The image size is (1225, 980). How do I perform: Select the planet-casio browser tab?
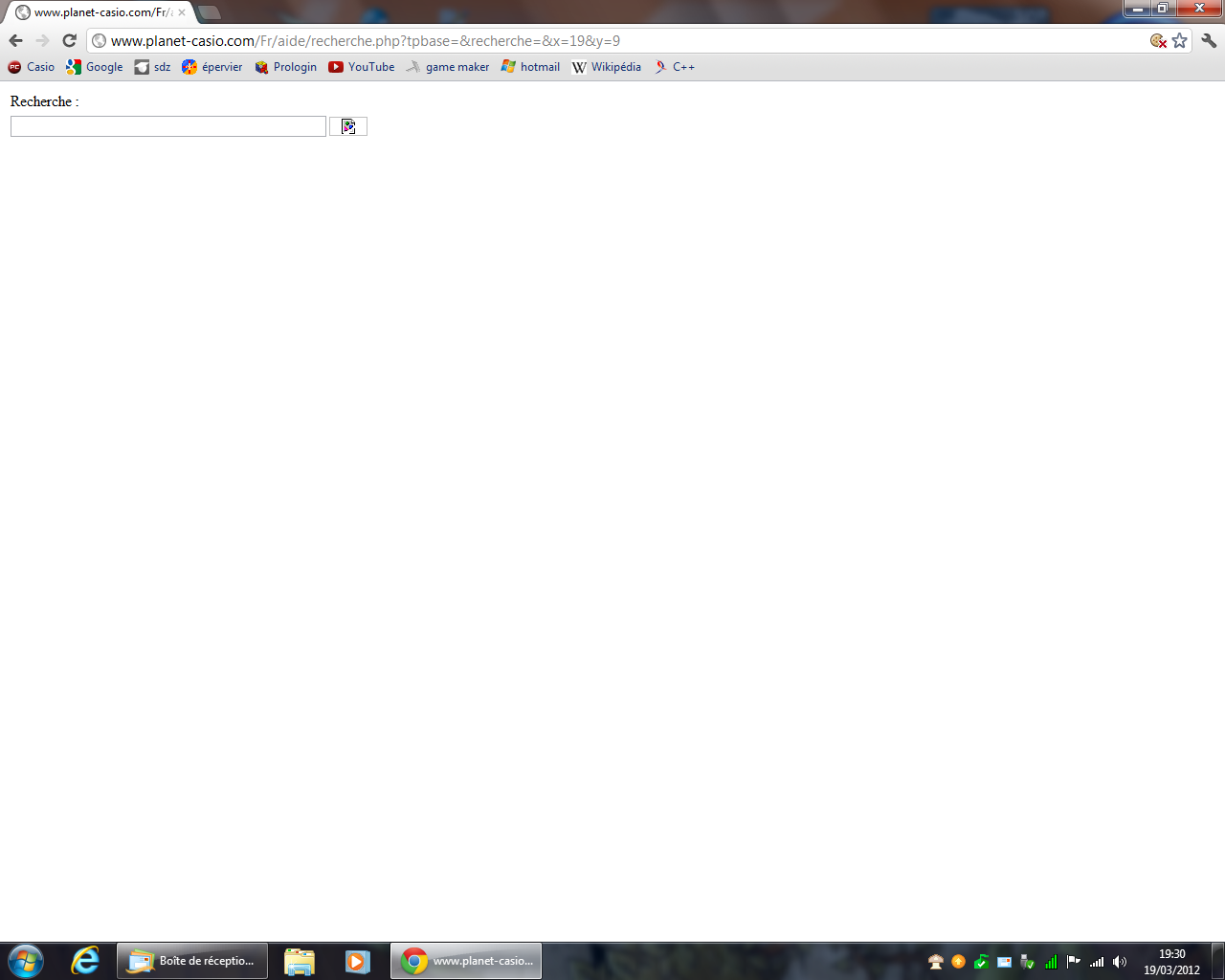tap(100, 12)
